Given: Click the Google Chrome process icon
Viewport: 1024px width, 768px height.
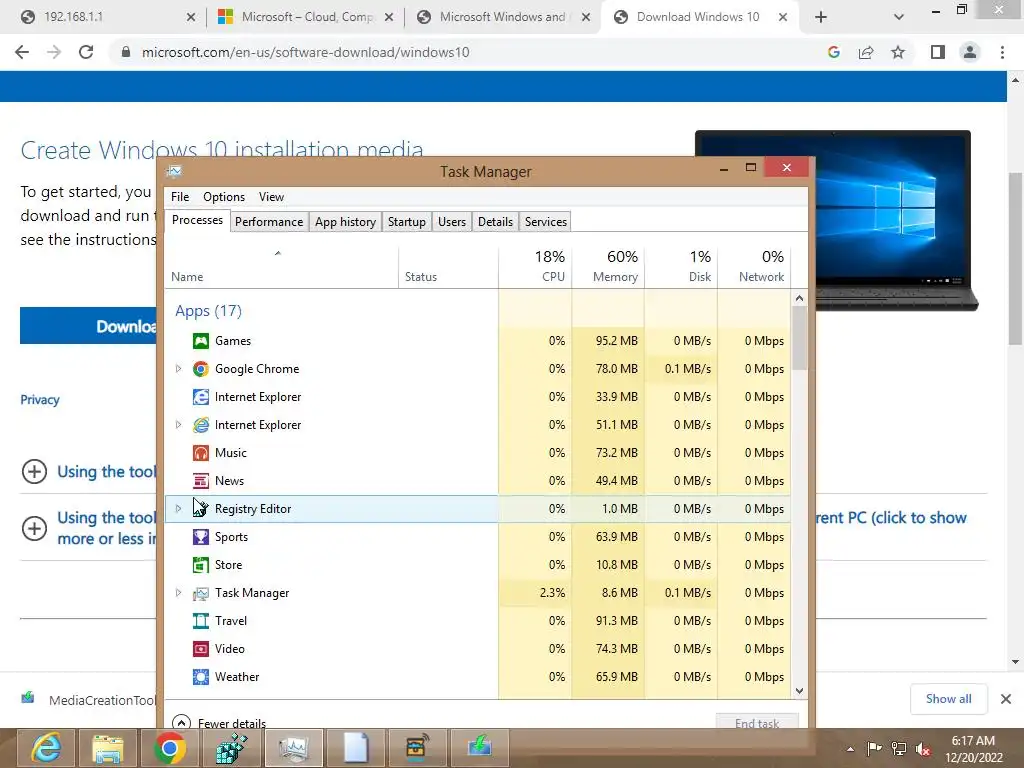Looking at the screenshot, I should pyautogui.click(x=200, y=369).
